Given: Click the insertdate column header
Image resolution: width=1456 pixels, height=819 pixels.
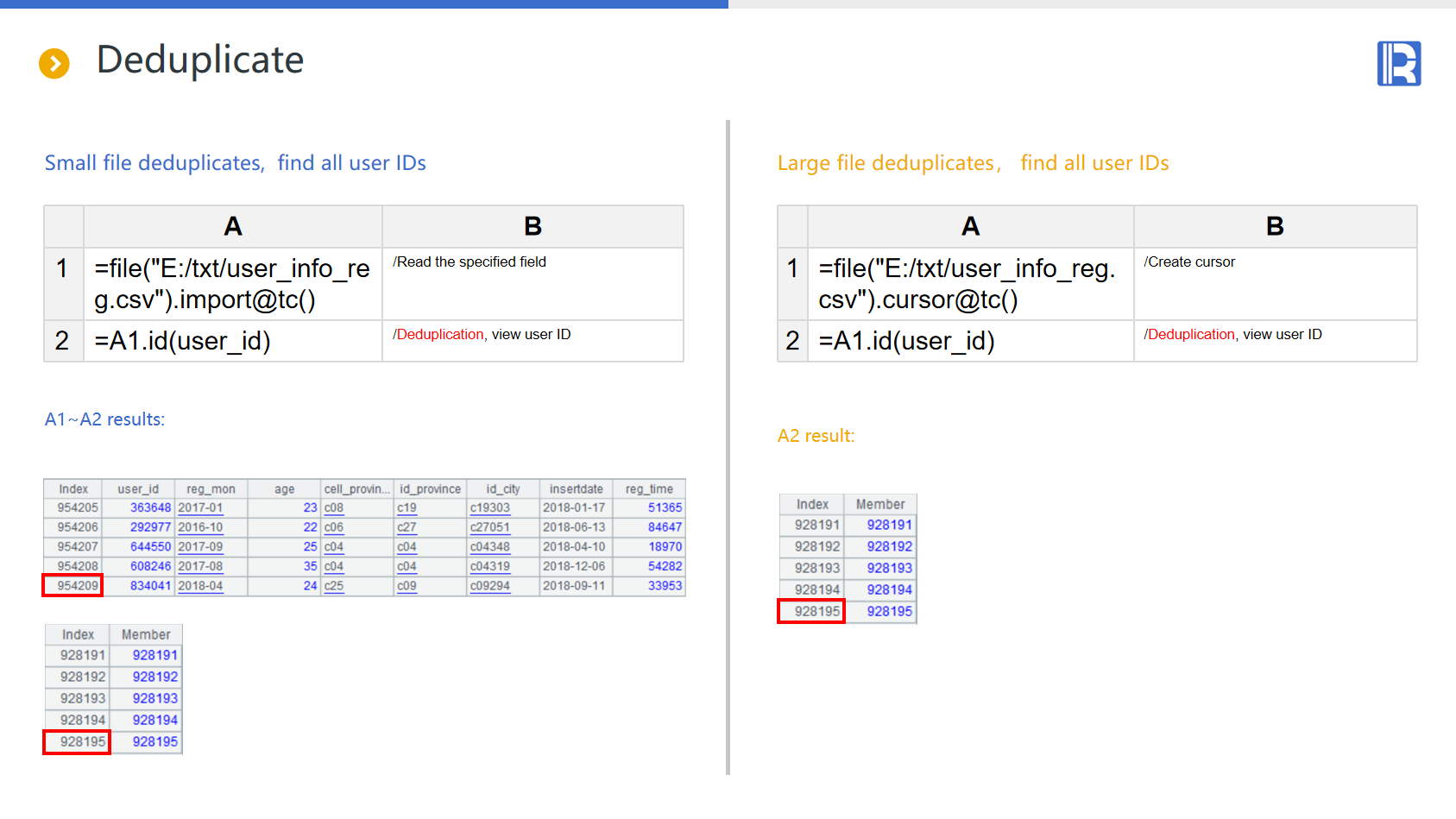Looking at the screenshot, I should click(576, 489).
